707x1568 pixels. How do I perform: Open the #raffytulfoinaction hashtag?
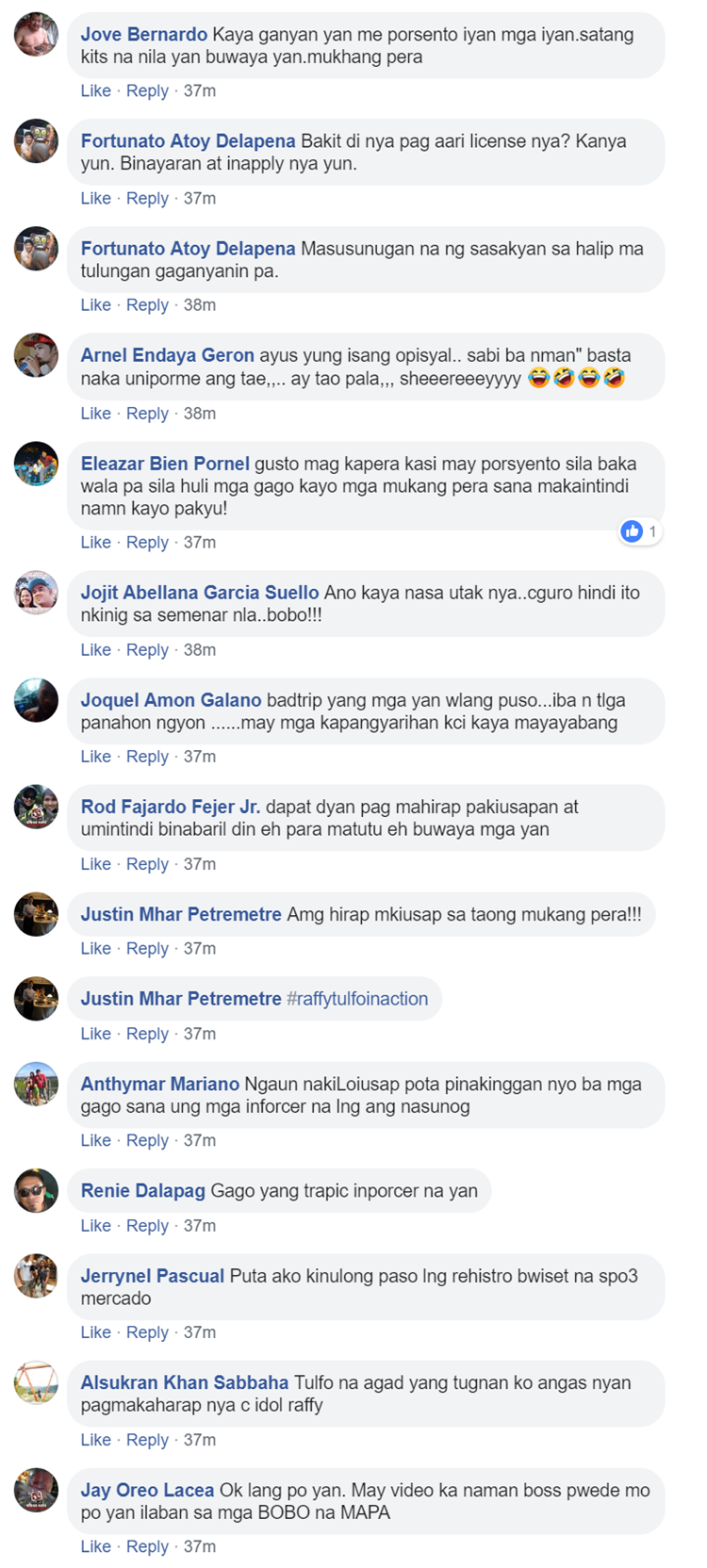(357, 999)
